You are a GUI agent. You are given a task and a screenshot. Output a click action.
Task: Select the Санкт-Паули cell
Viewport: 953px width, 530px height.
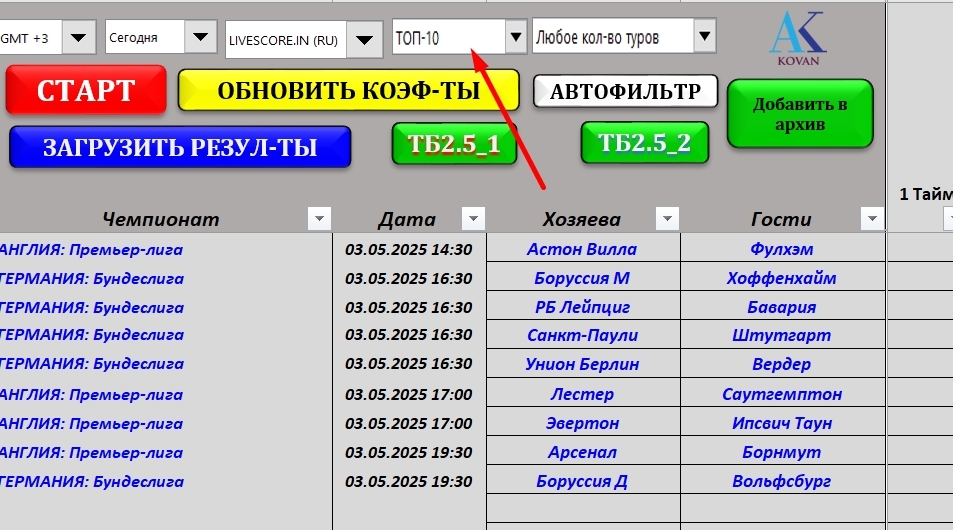pos(583,335)
